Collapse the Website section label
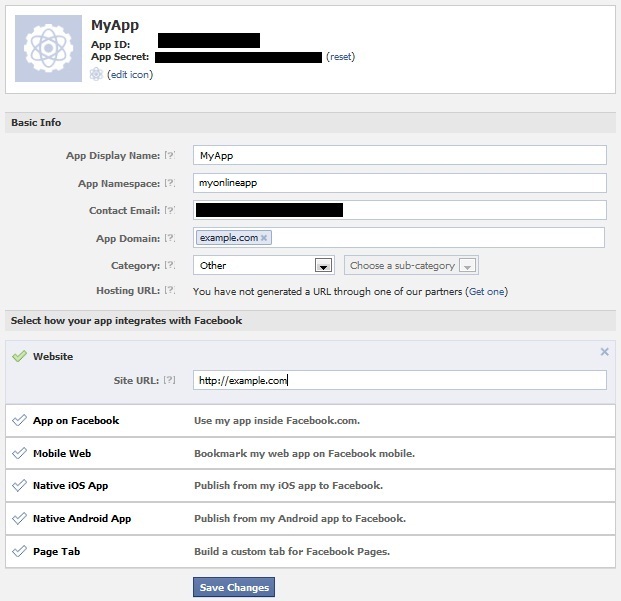 tap(53, 356)
